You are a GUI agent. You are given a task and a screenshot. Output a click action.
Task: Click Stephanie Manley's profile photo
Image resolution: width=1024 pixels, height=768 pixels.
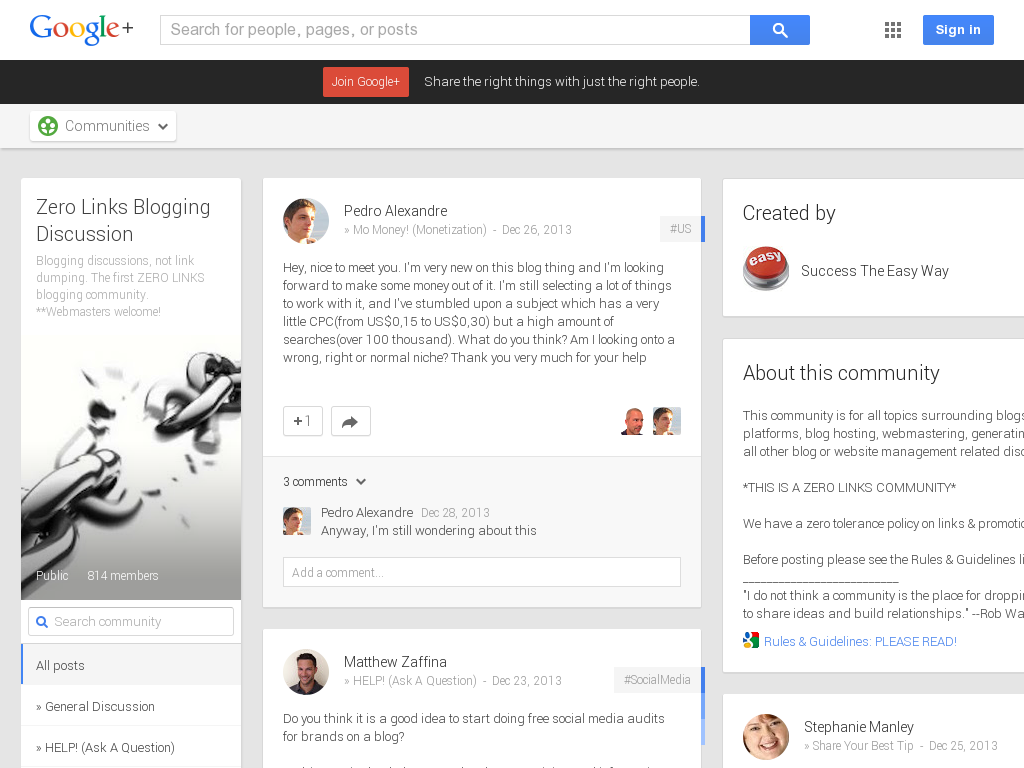(x=766, y=737)
